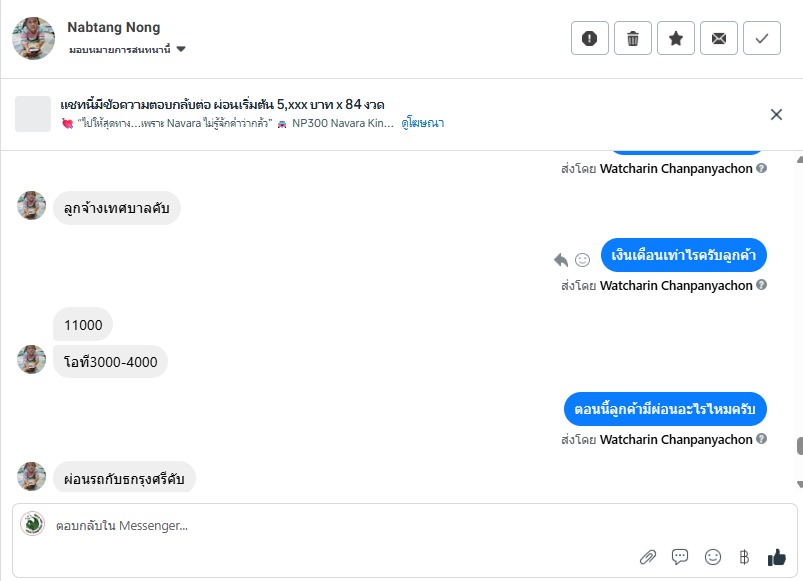803x581 pixels.
Task: Click reply arrow beside เงินเดือนเท่าไรครับลูกค้า message
Action: [561, 260]
